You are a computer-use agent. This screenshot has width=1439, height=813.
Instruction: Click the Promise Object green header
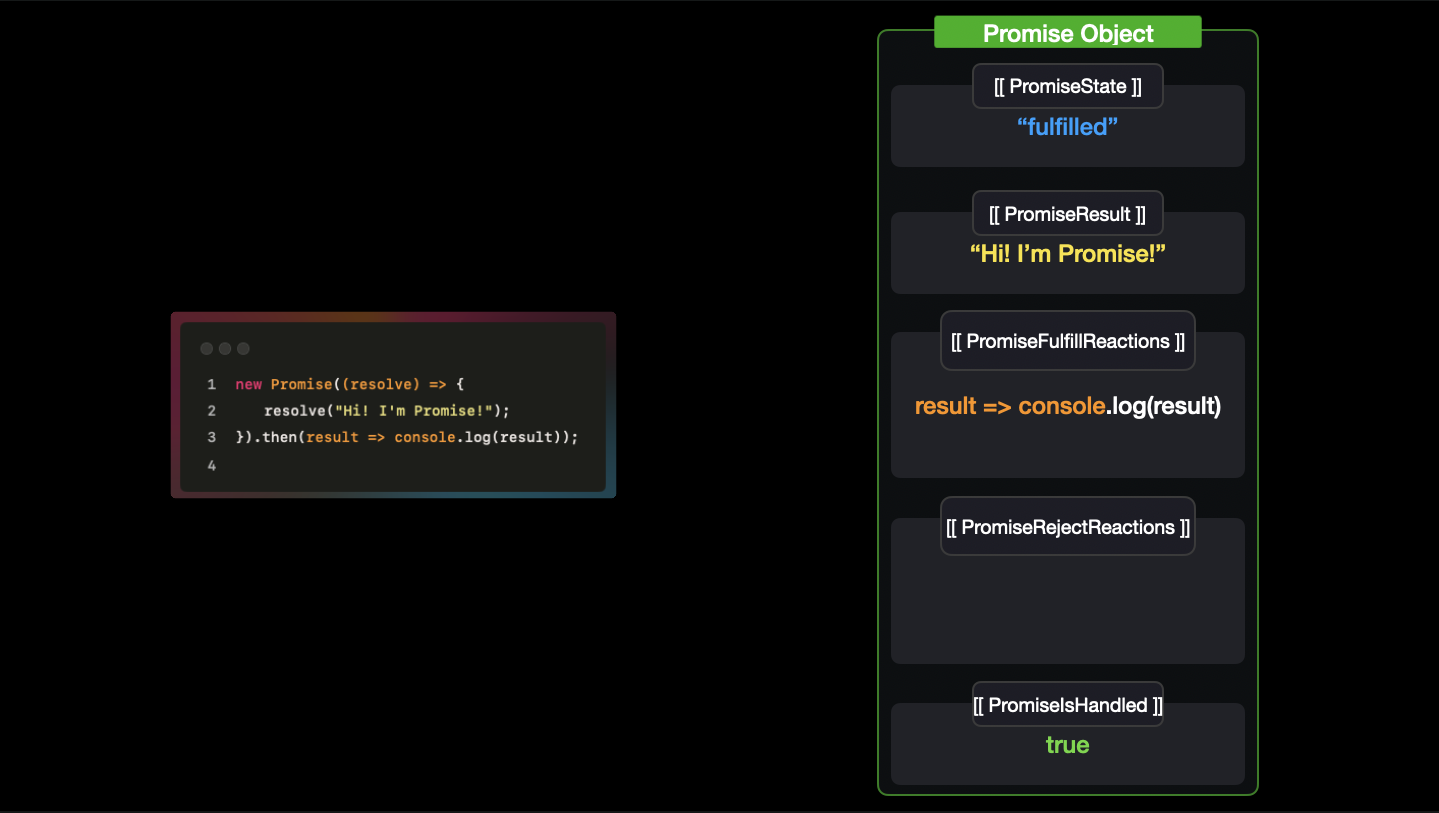point(1067,33)
